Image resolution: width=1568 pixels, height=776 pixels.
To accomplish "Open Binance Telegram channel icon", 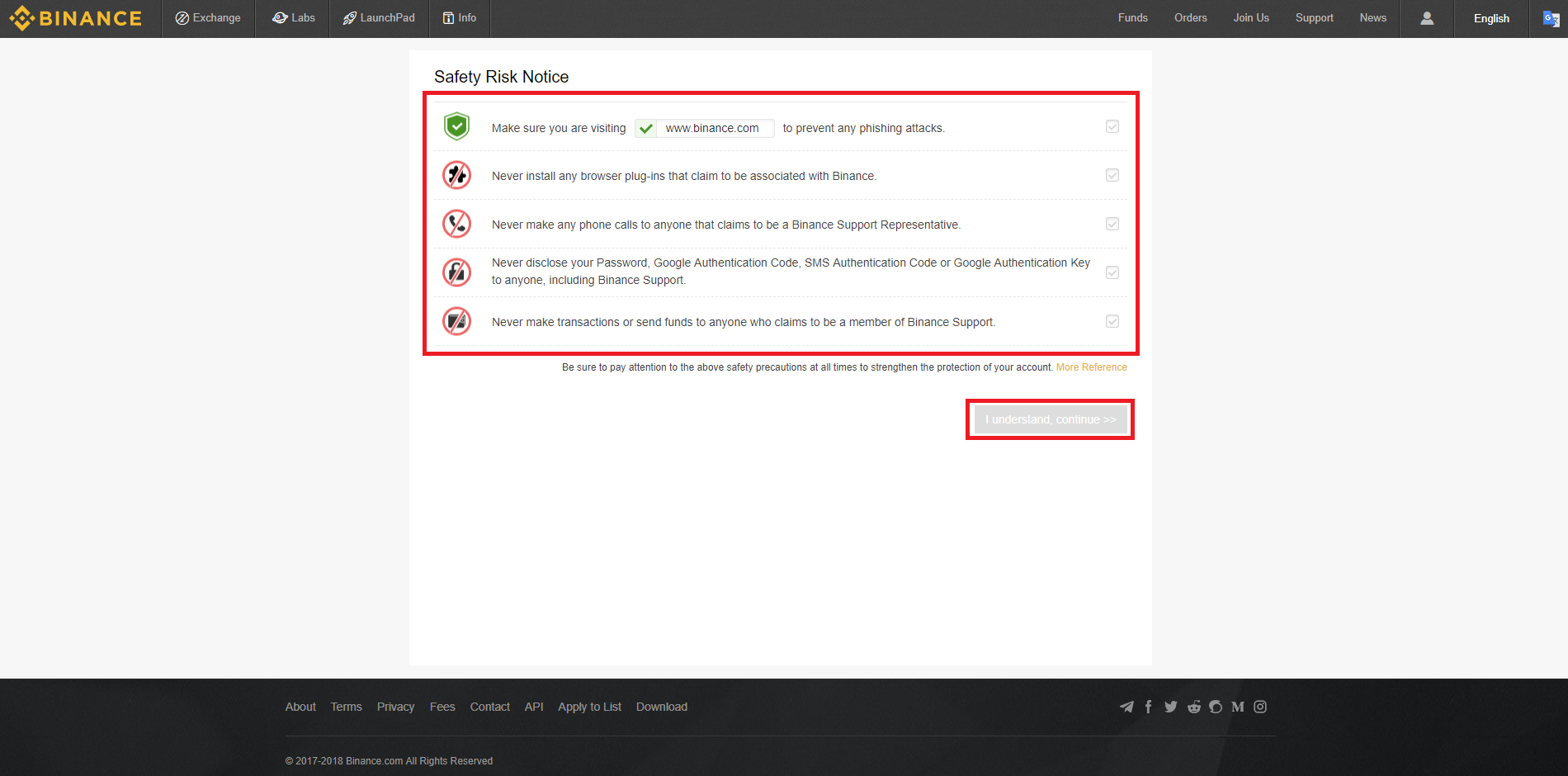I will pos(1126,707).
